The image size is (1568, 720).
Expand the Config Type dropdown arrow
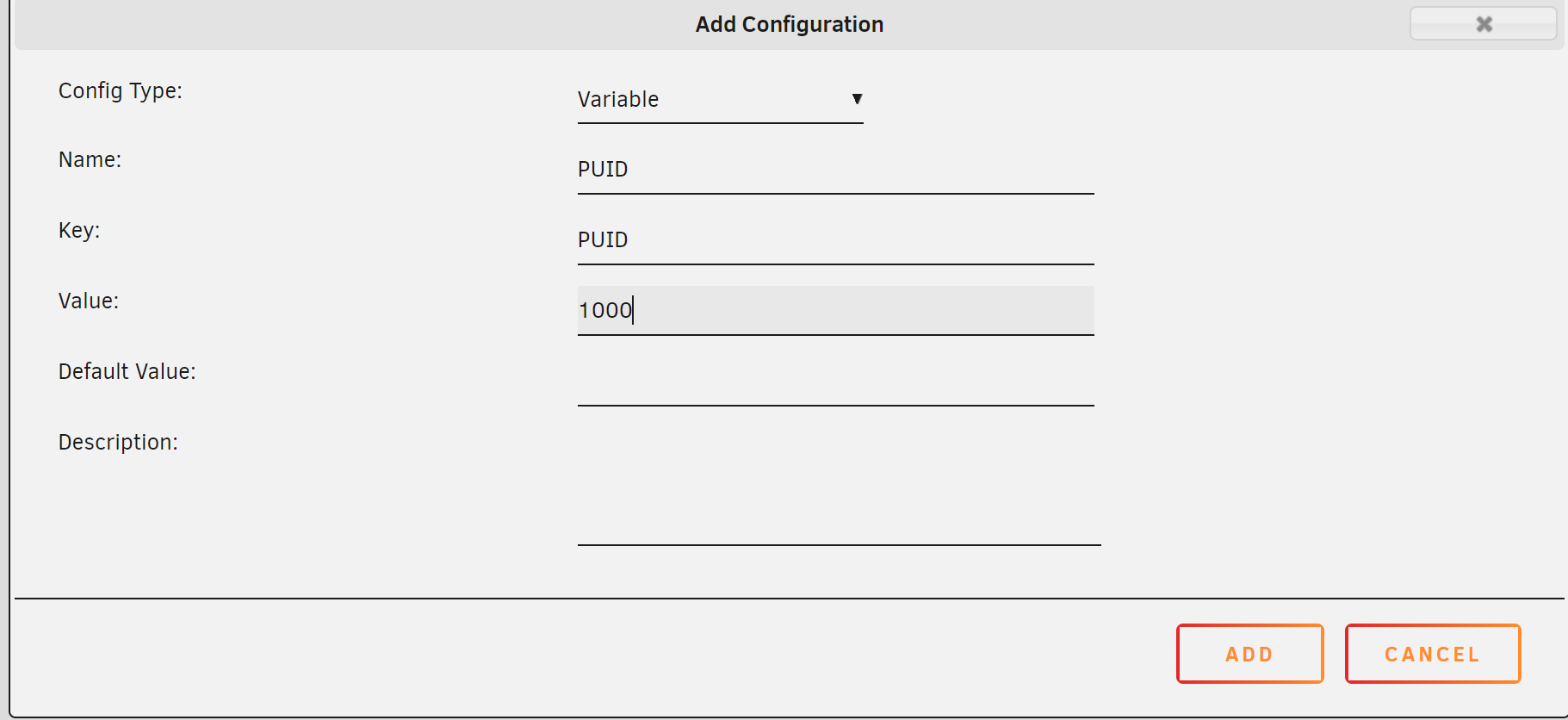point(857,99)
